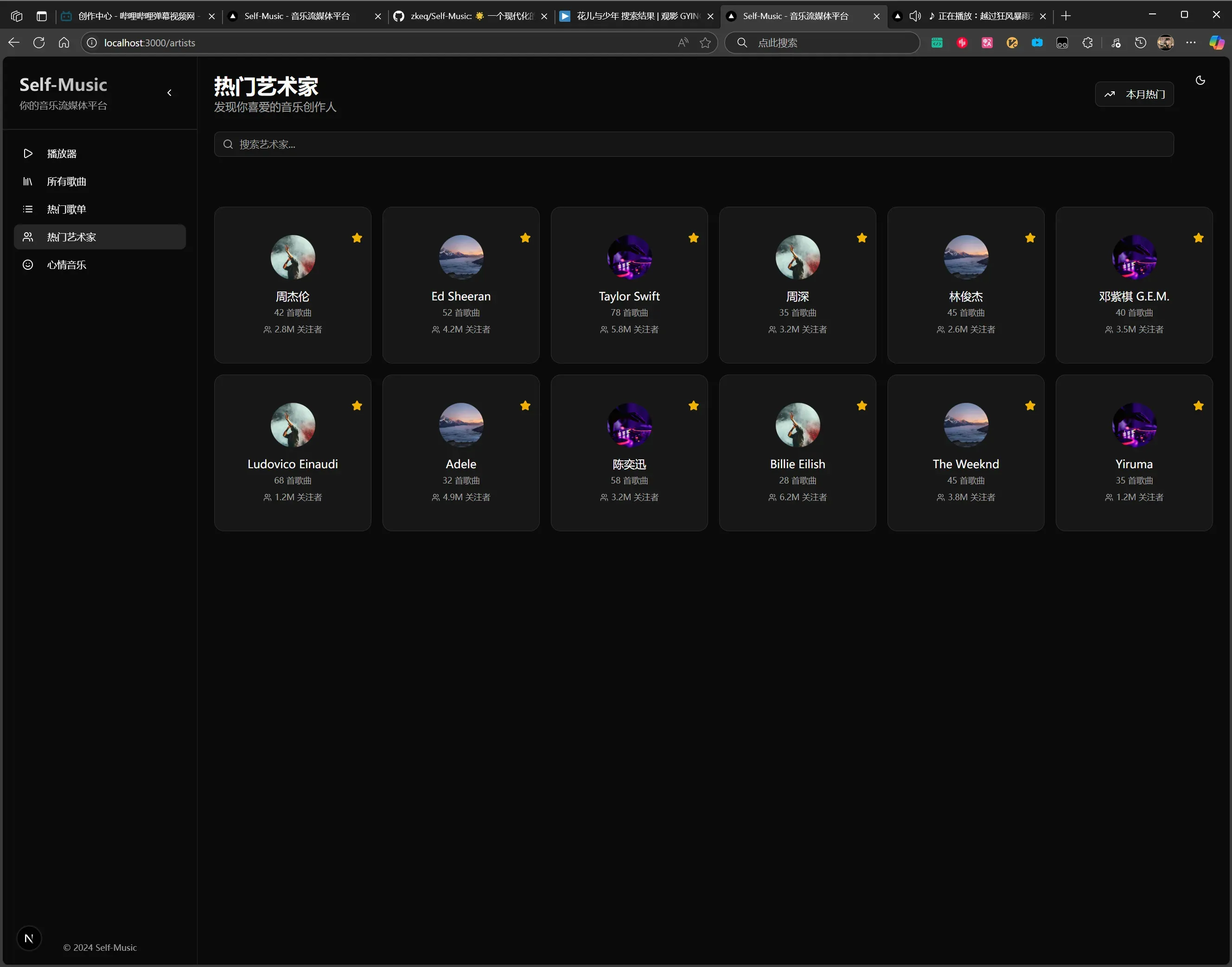This screenshot has height=967, width=1232.
Task: Open Ed Sheeran artist avatar
Action: (x=461, y=257)
